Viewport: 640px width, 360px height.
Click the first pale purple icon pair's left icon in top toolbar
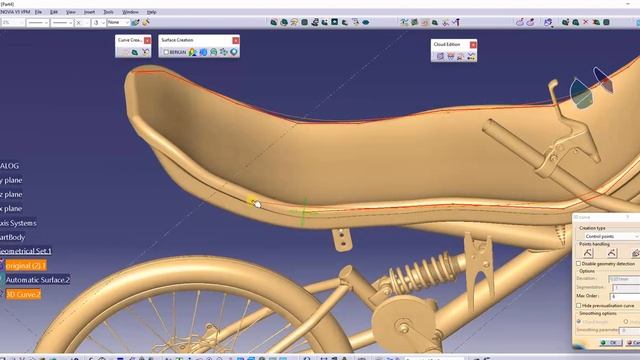click(x=520, y=22)
